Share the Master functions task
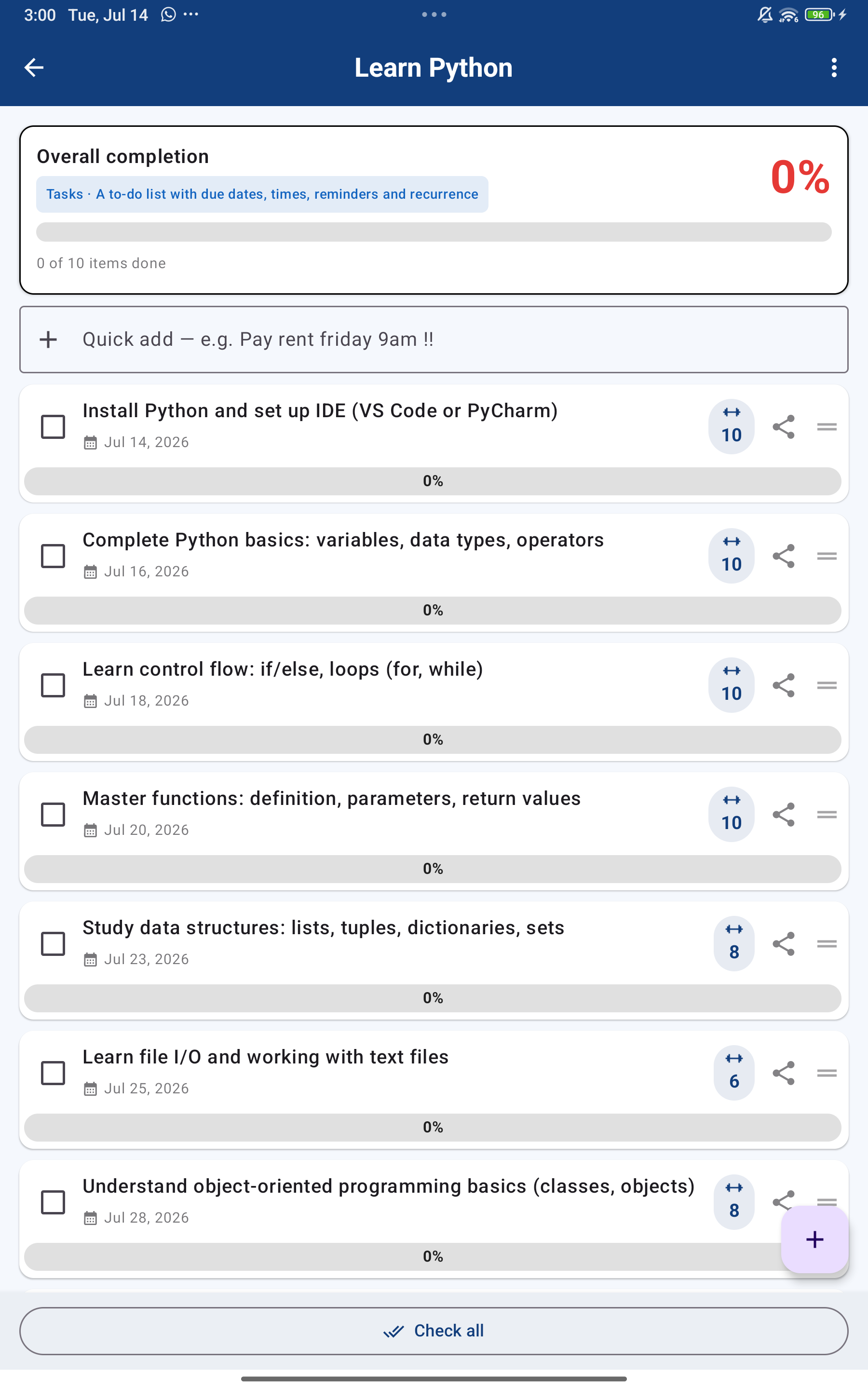This screenshot has width=868, height=1389. (x=784, y=814)
